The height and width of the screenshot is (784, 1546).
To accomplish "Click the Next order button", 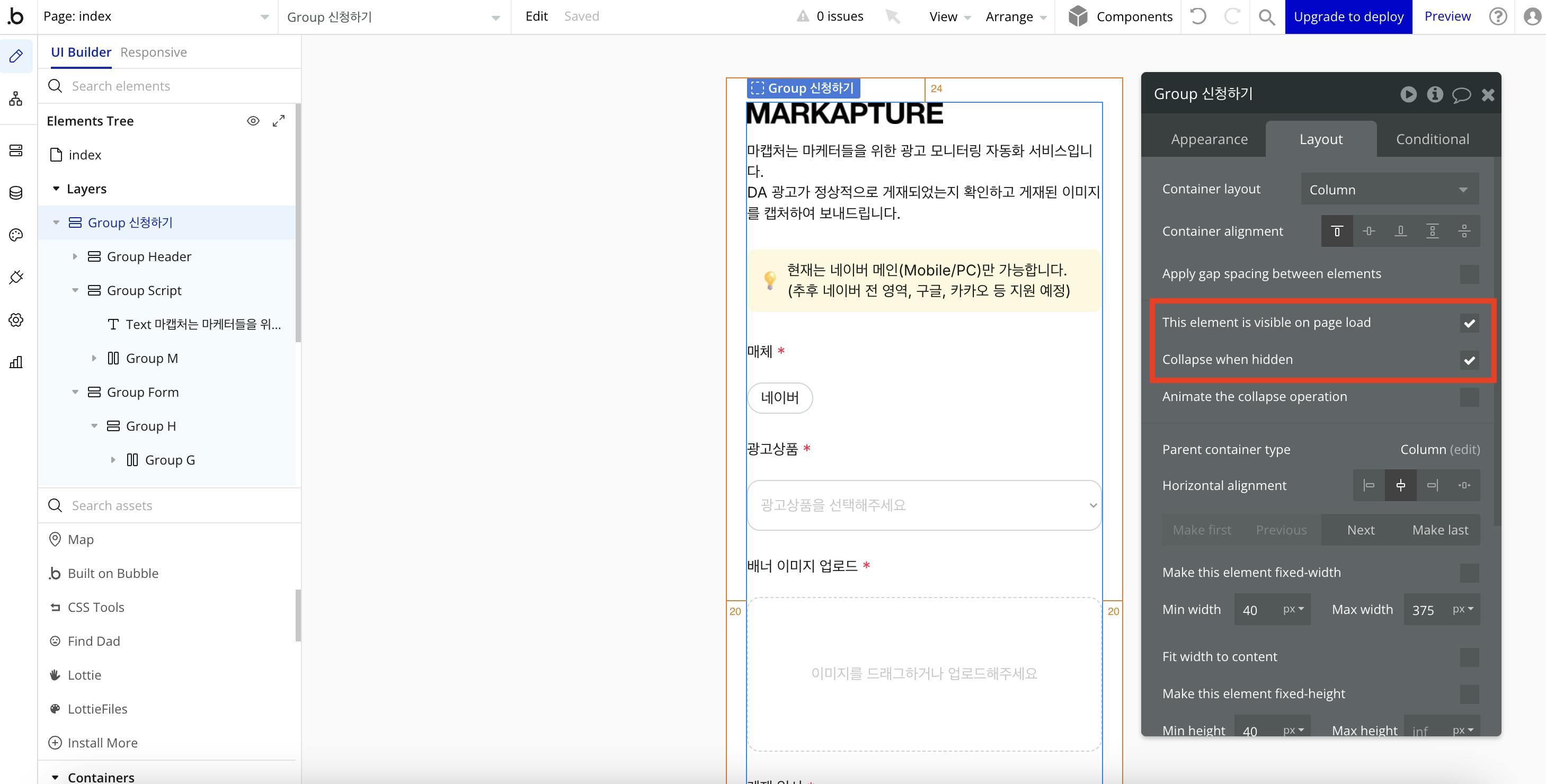I will (1361, 530).
